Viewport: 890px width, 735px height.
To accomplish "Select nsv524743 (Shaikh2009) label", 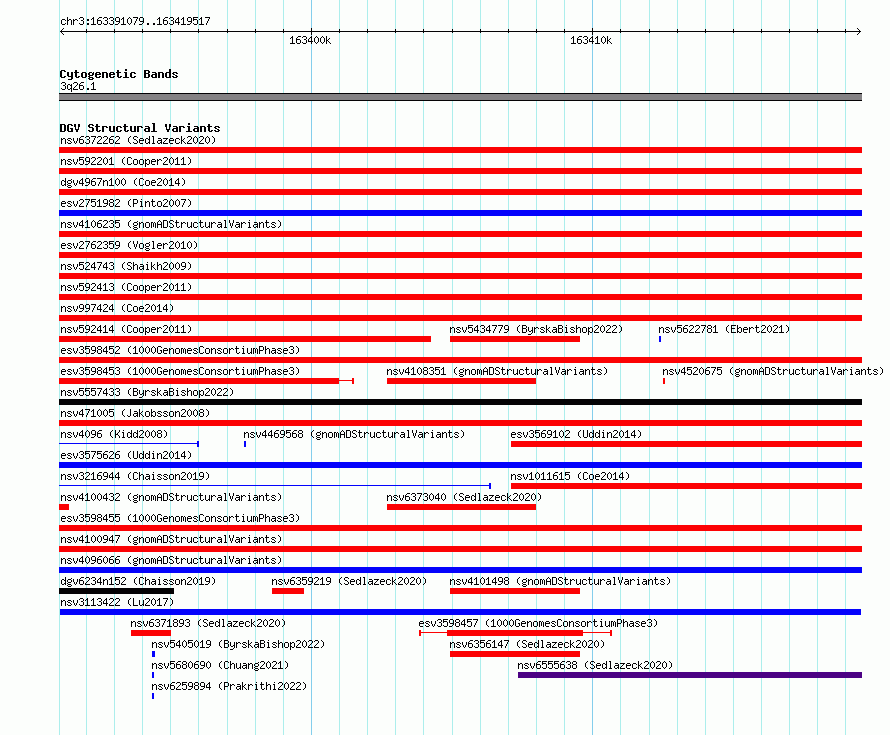I will coord(126,266).
